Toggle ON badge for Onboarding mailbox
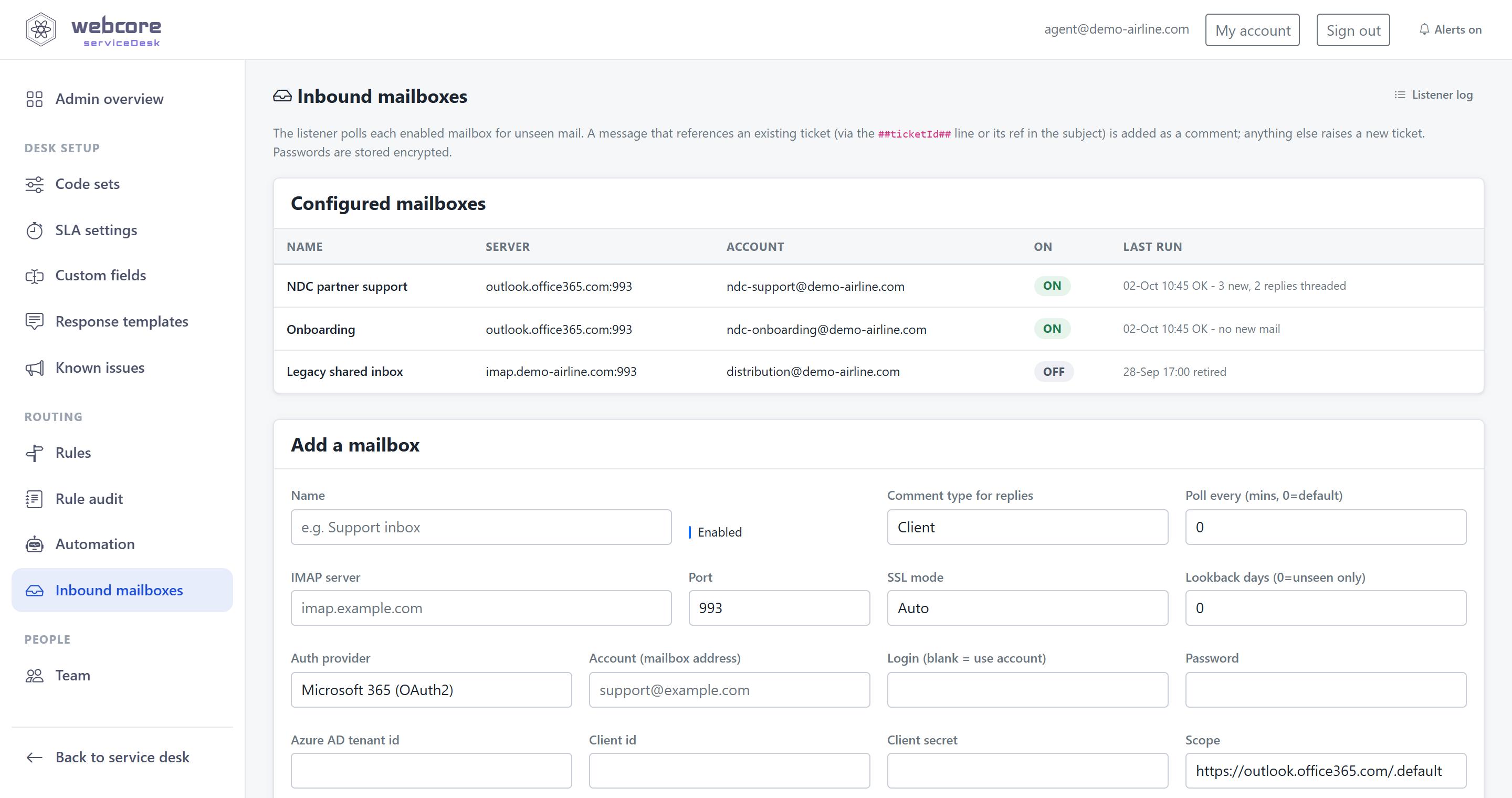Image resolution: width=1512 pixels, height=798 pixels. coord(1052,329)
